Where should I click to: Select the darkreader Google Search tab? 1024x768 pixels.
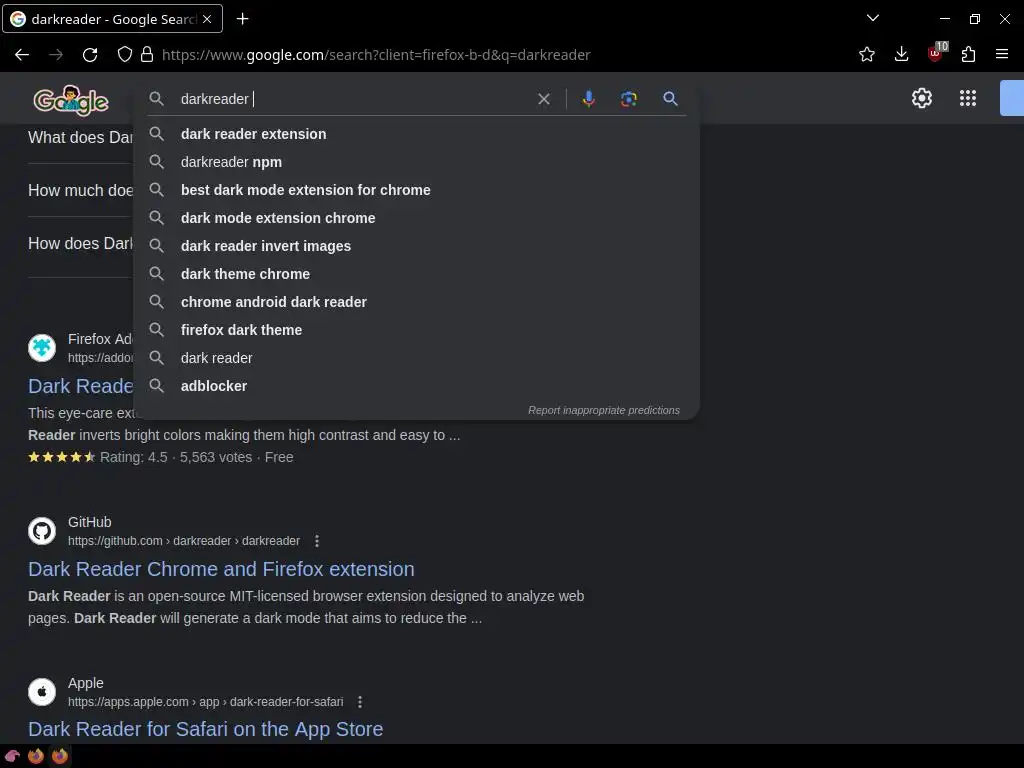coord(112,19)
